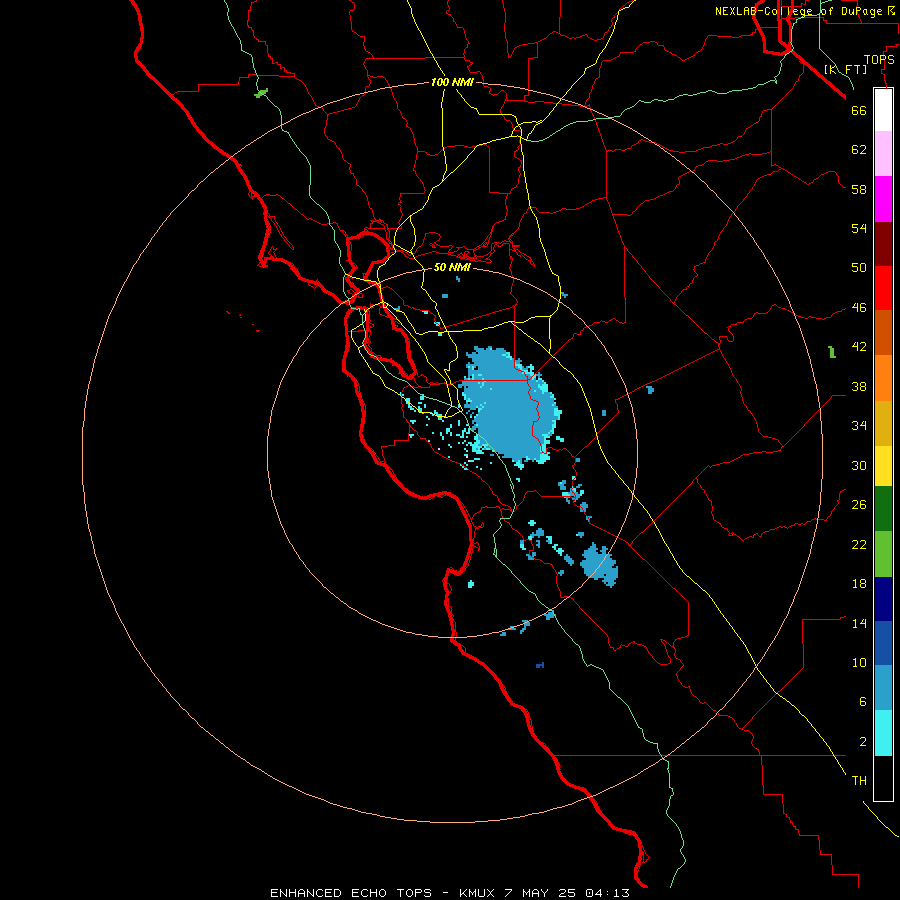Click the 100 NMI range ring label

coord(452,82)
